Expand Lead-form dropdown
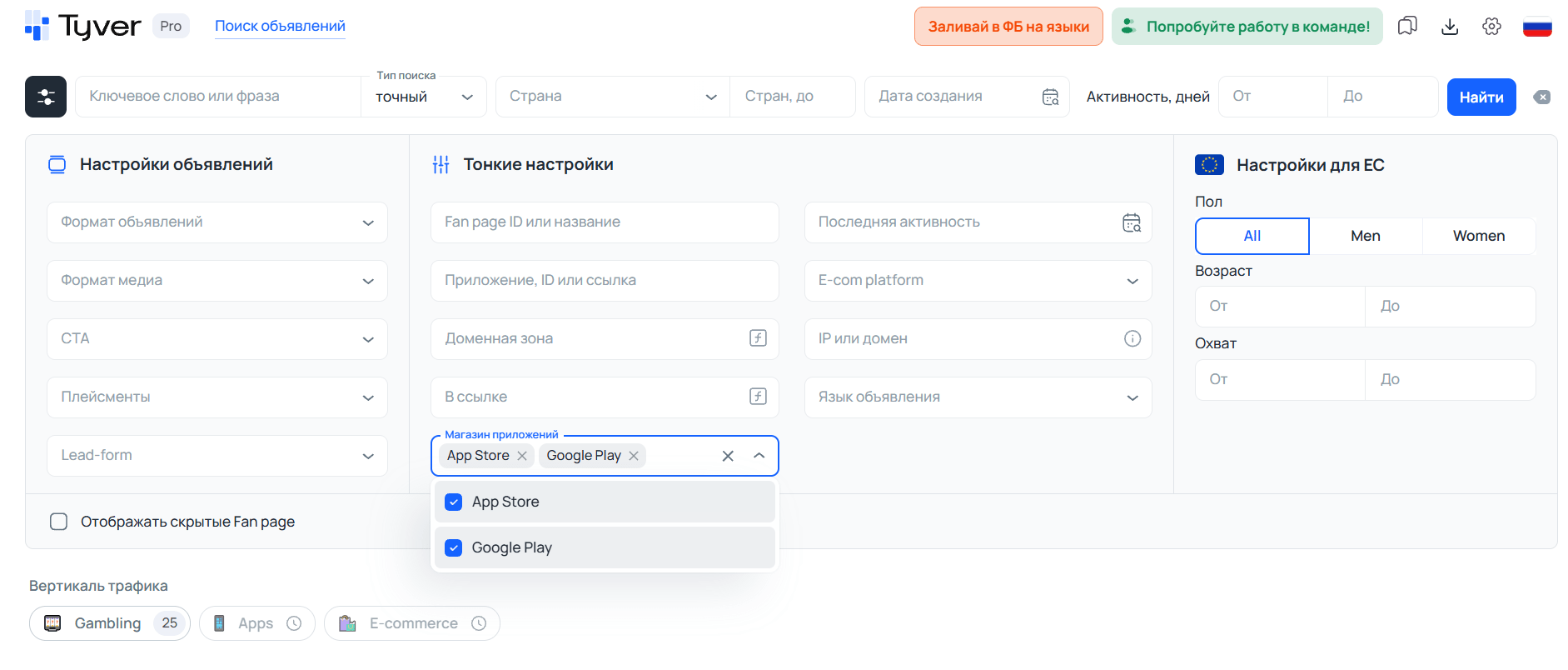 (x=217, y=456)
